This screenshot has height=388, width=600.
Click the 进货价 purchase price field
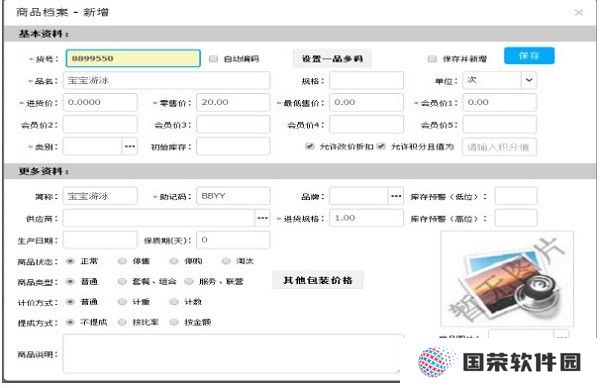point(100,103)
